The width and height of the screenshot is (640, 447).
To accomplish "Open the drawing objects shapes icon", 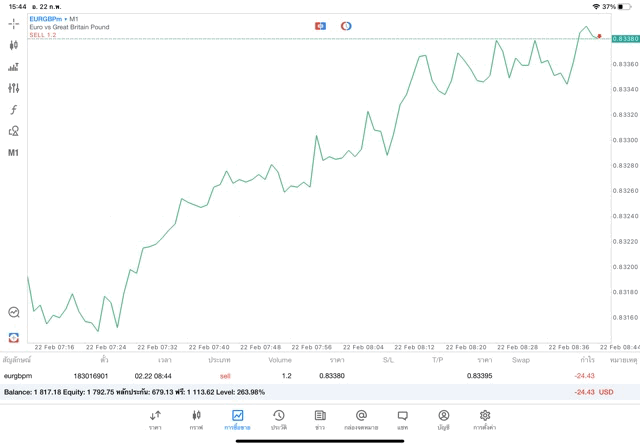I will coord(14,131).
